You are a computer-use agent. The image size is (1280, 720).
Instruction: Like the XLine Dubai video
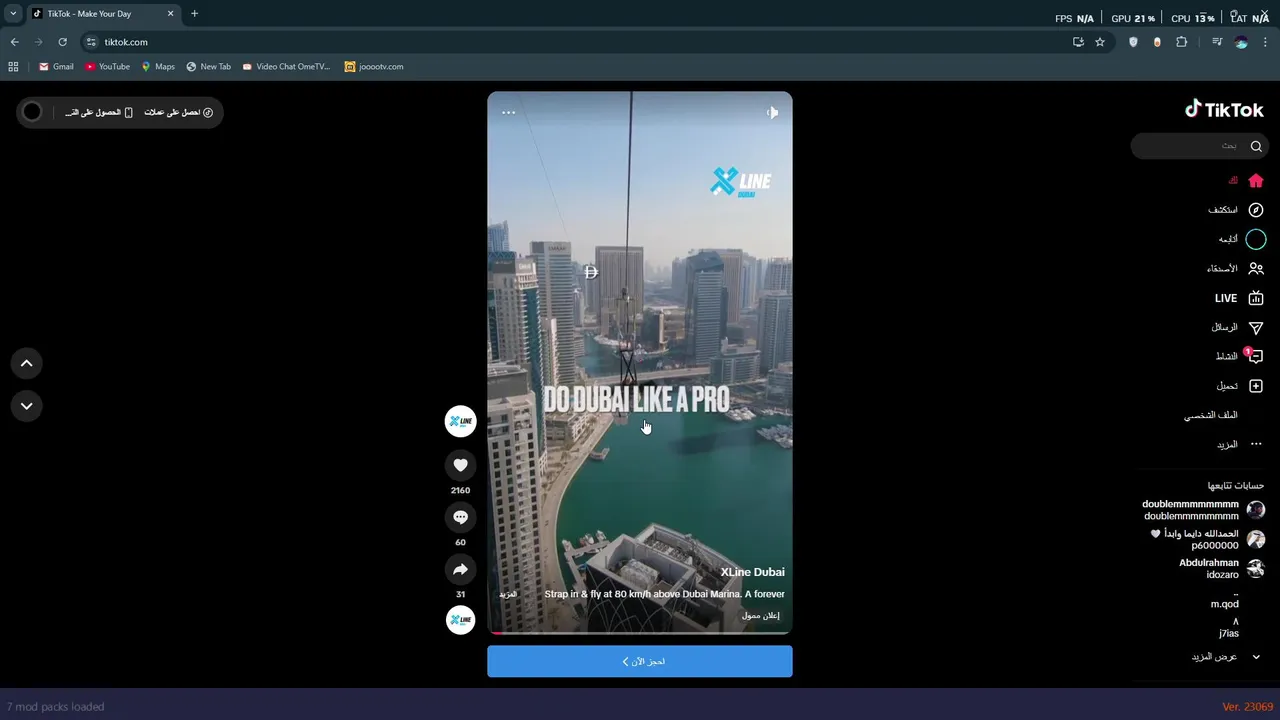(x=460, y=465)
